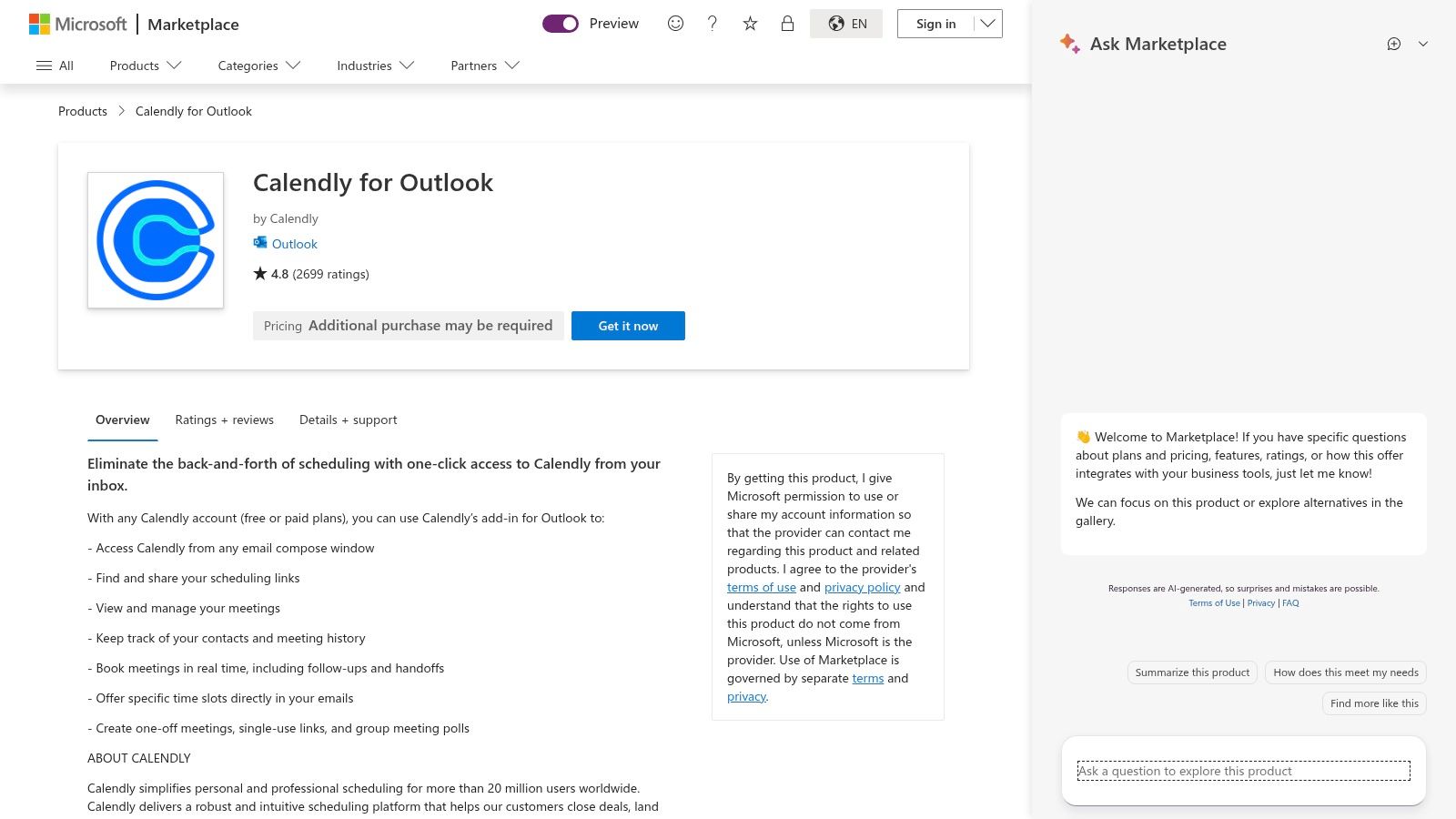Click 'by Calendly' publisher text
The height and width of the screenshot is (819, 1456).
(x=286, y=218)
